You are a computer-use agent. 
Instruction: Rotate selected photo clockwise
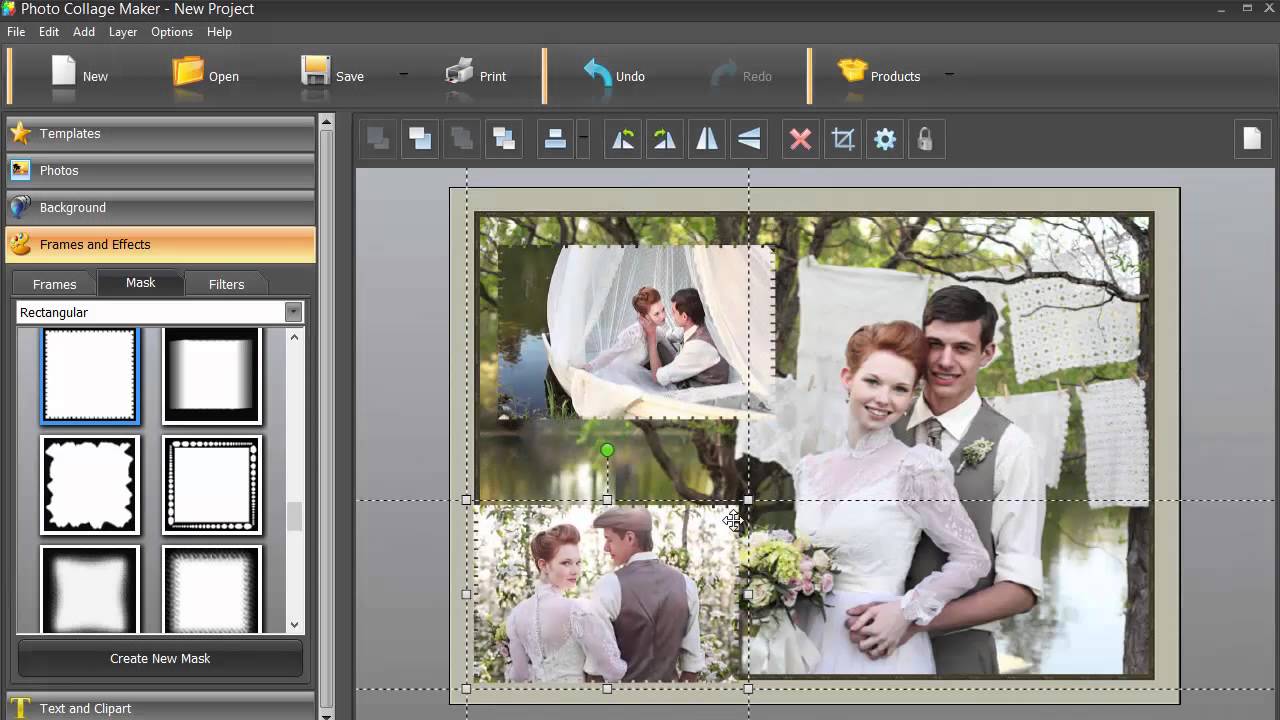tap(665, 139)
